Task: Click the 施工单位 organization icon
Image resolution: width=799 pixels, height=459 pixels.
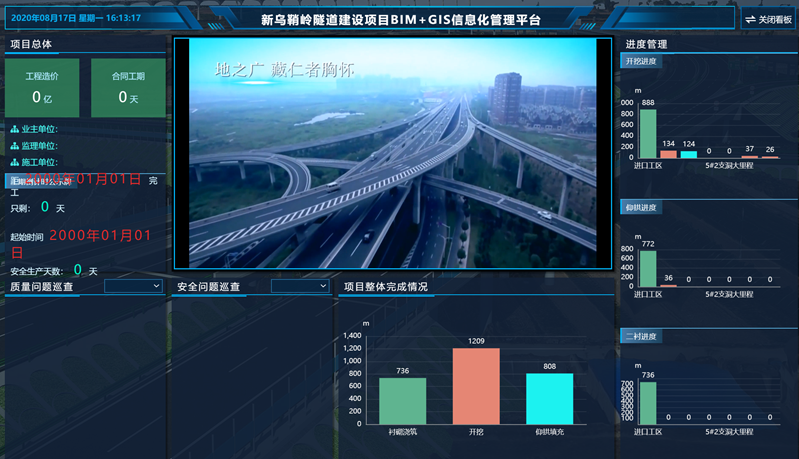Action: [14, 162]
